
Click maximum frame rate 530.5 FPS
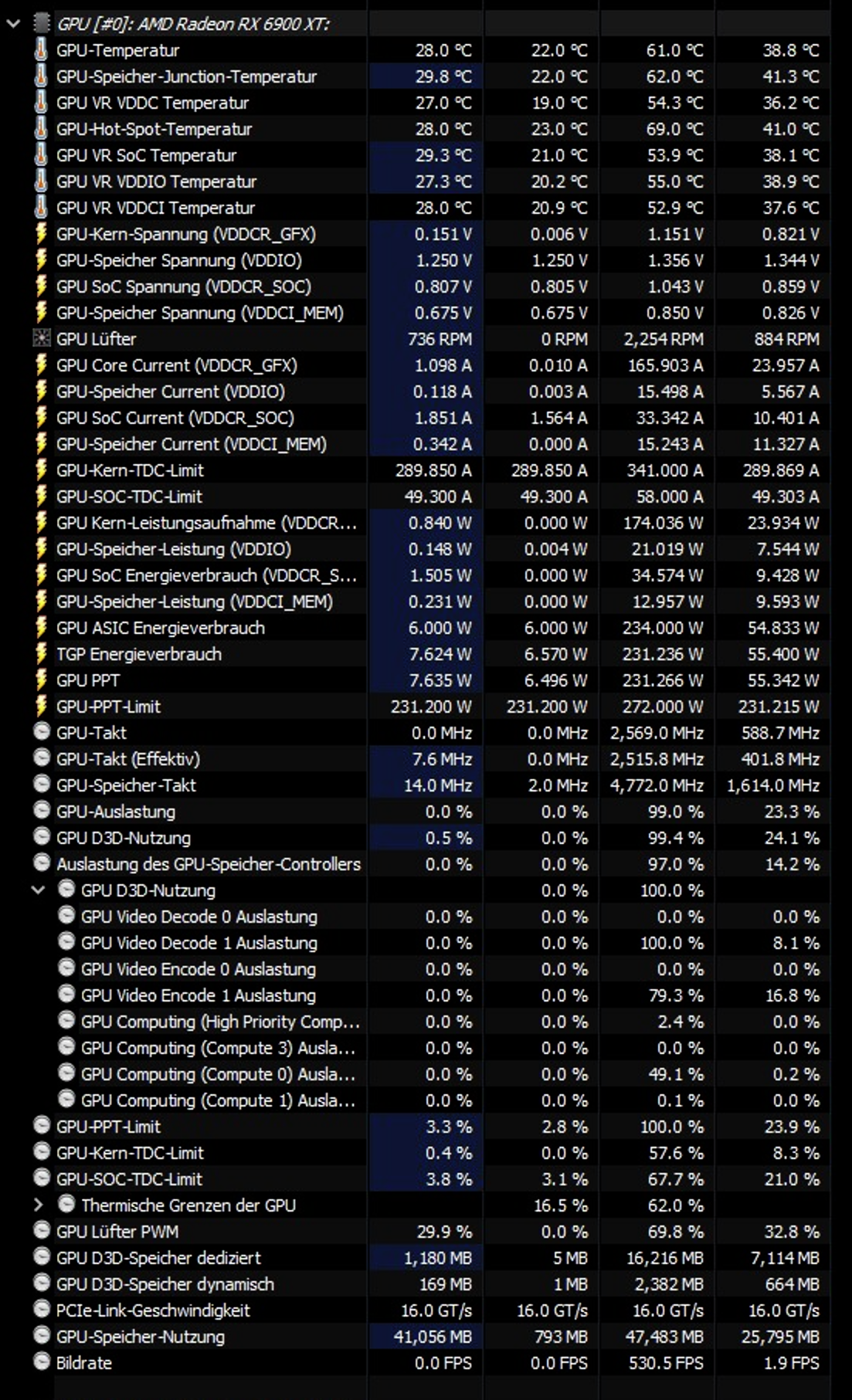point(666,1363)
